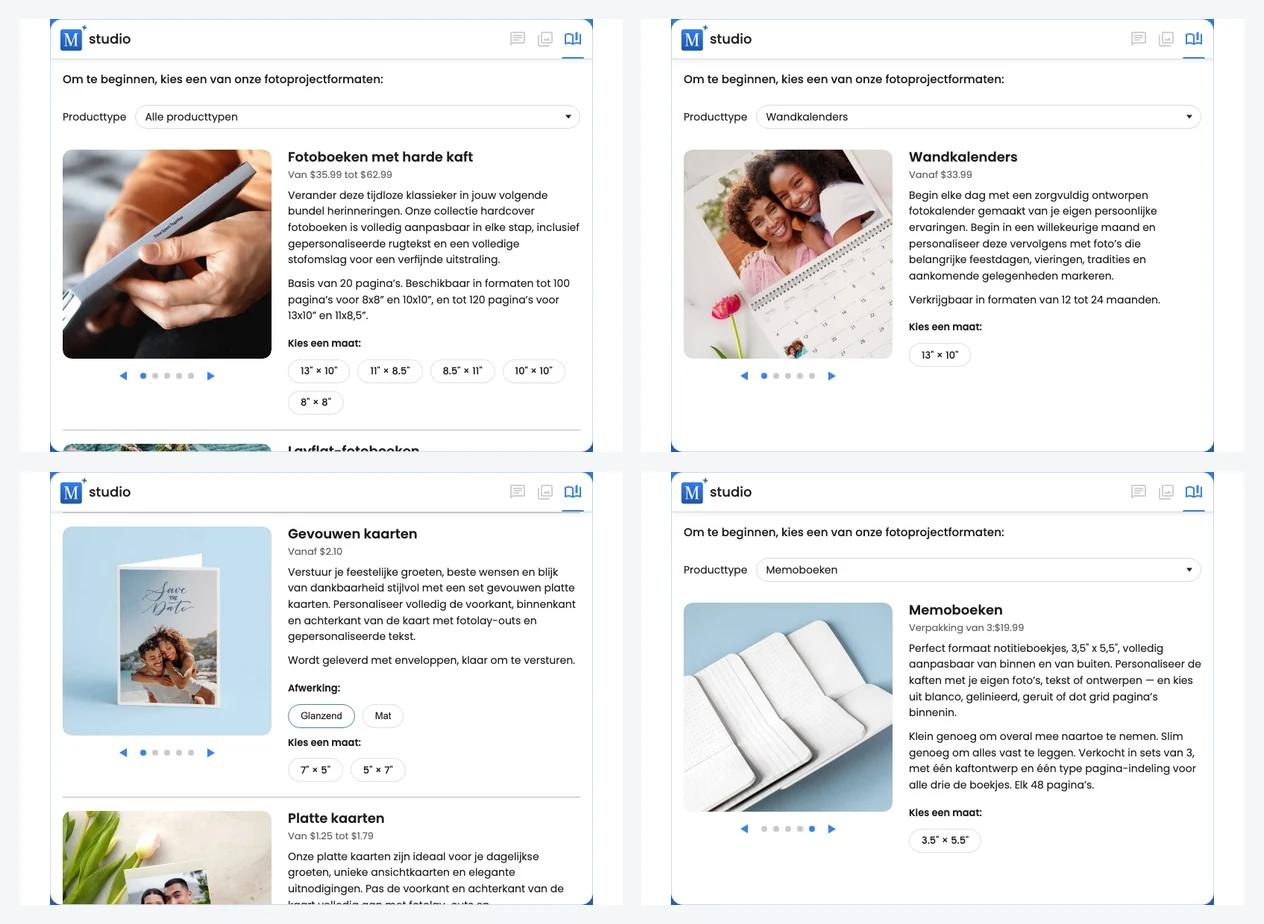Open the photo gallery icon in Memoboeken panel

pos(1166,492)
